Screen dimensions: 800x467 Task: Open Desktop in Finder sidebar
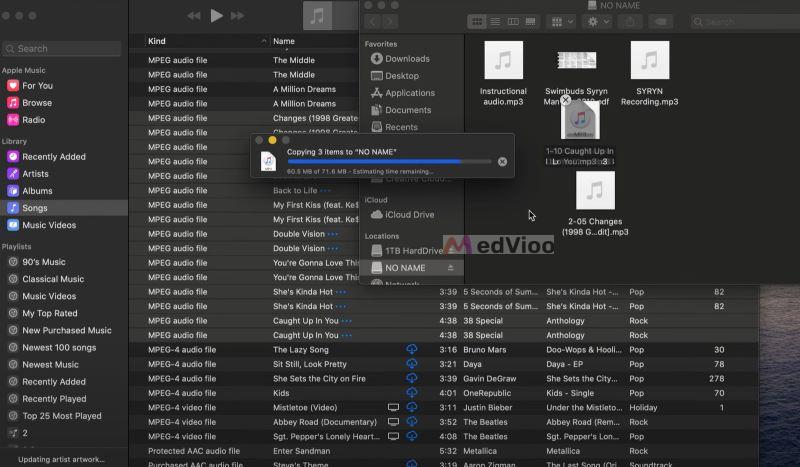395,76
